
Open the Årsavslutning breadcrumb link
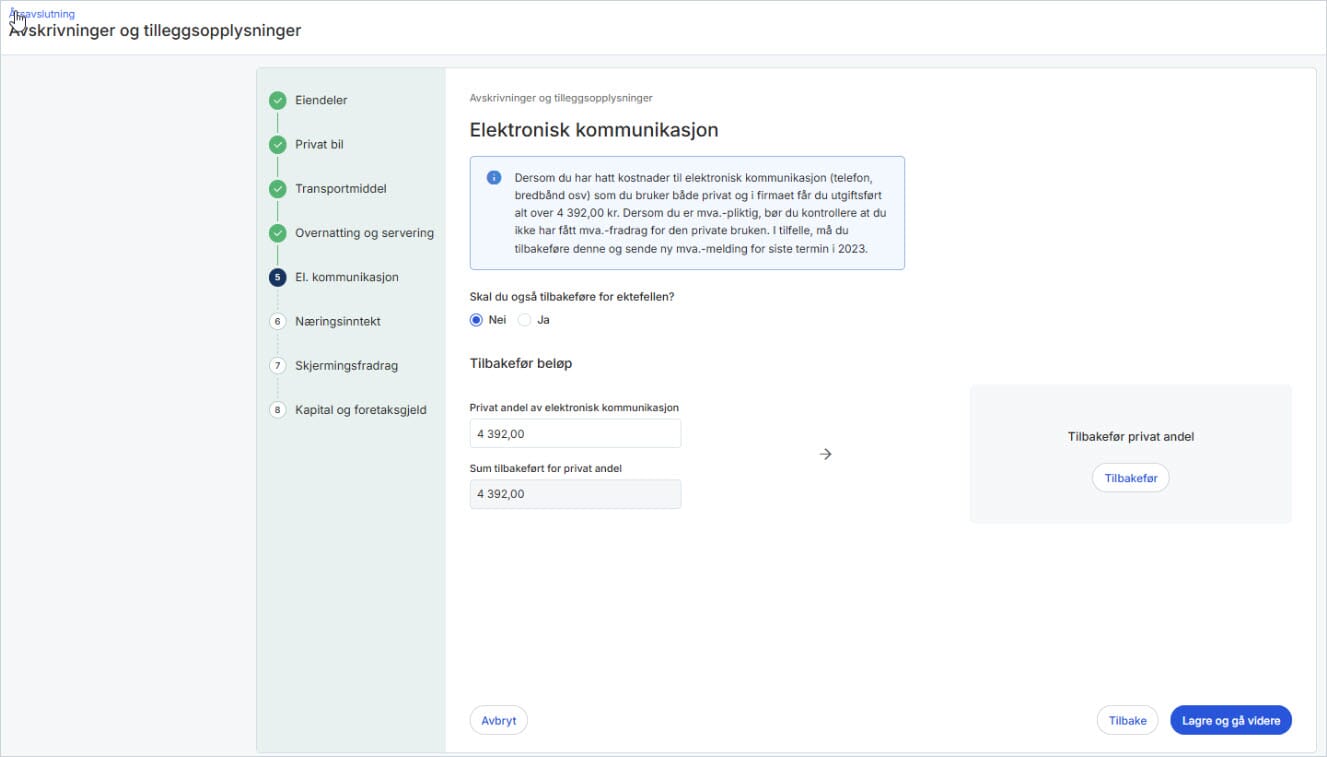(42, 14)
